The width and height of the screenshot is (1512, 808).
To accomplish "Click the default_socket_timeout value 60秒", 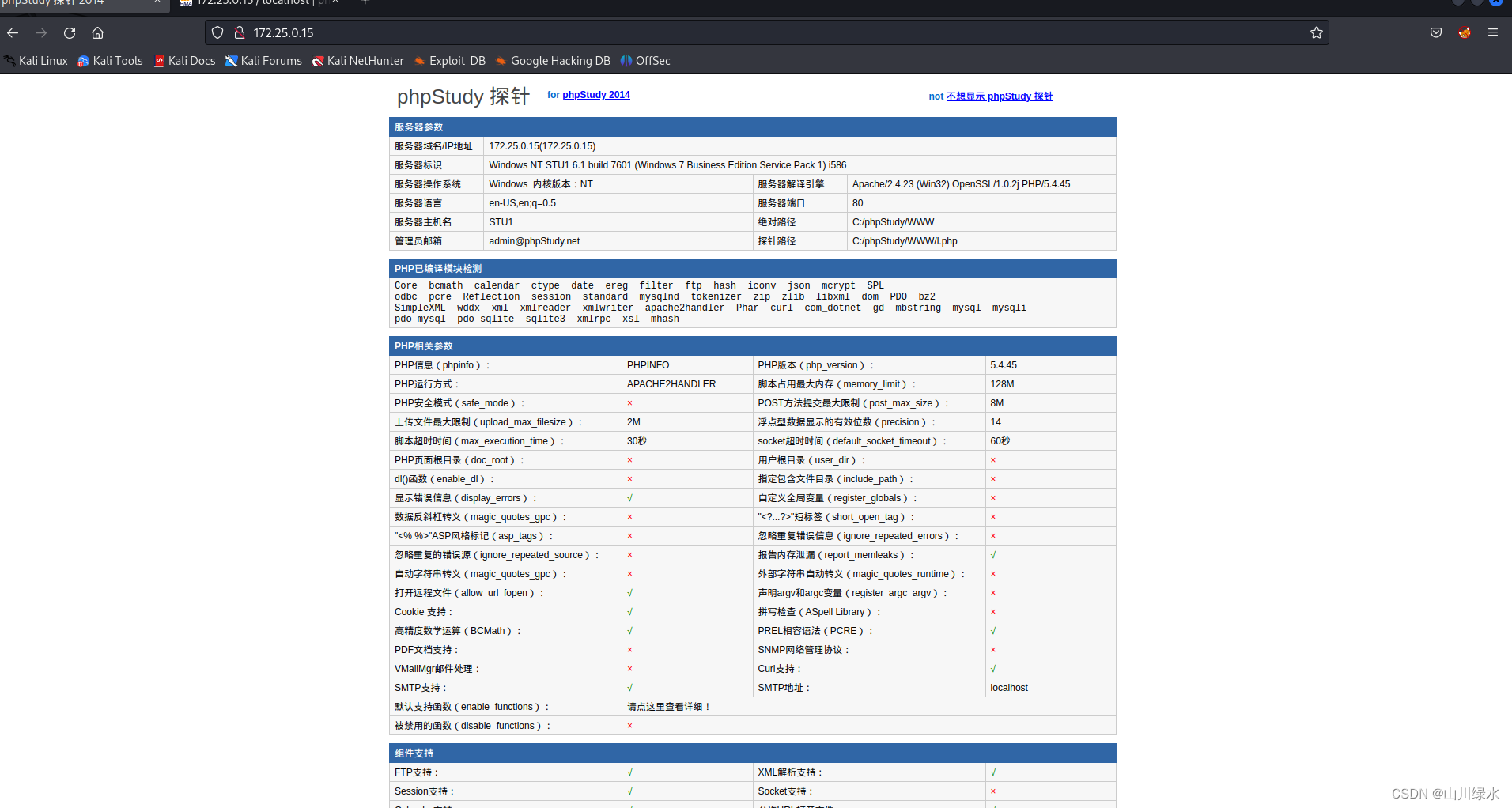I will pyautogui.click(x=1000, y=441).
